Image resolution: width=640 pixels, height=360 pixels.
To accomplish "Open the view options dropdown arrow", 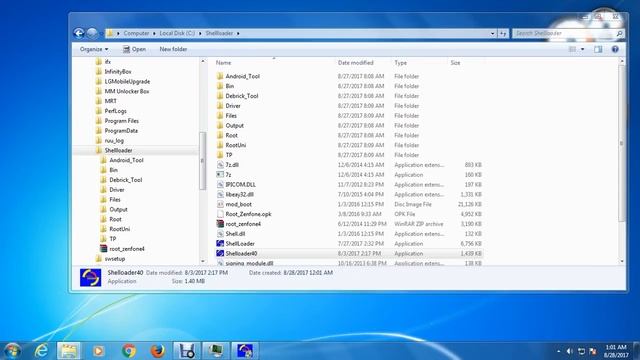I will tap(582, 49).
